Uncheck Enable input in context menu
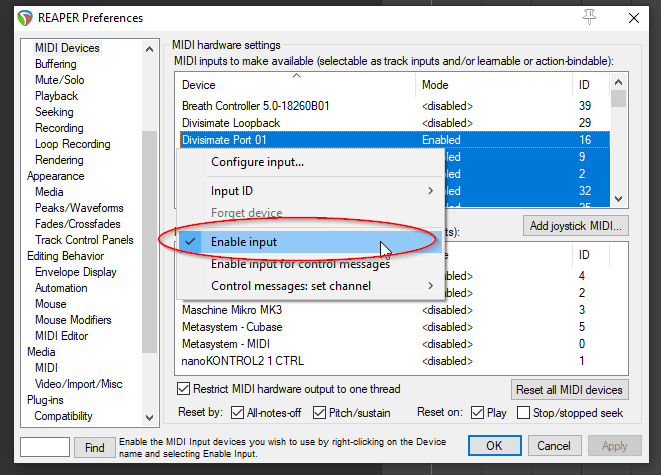661x475 pixels. (x=310, y=242)
